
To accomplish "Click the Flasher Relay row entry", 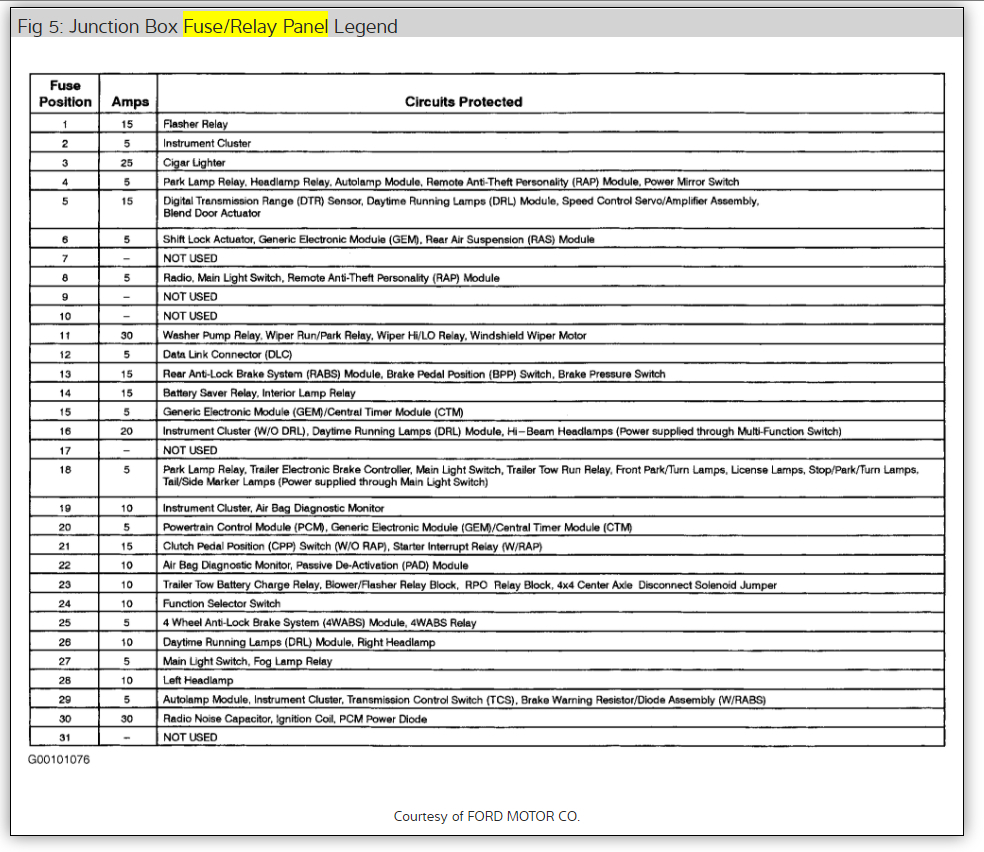I will click(x=195, y=124).
